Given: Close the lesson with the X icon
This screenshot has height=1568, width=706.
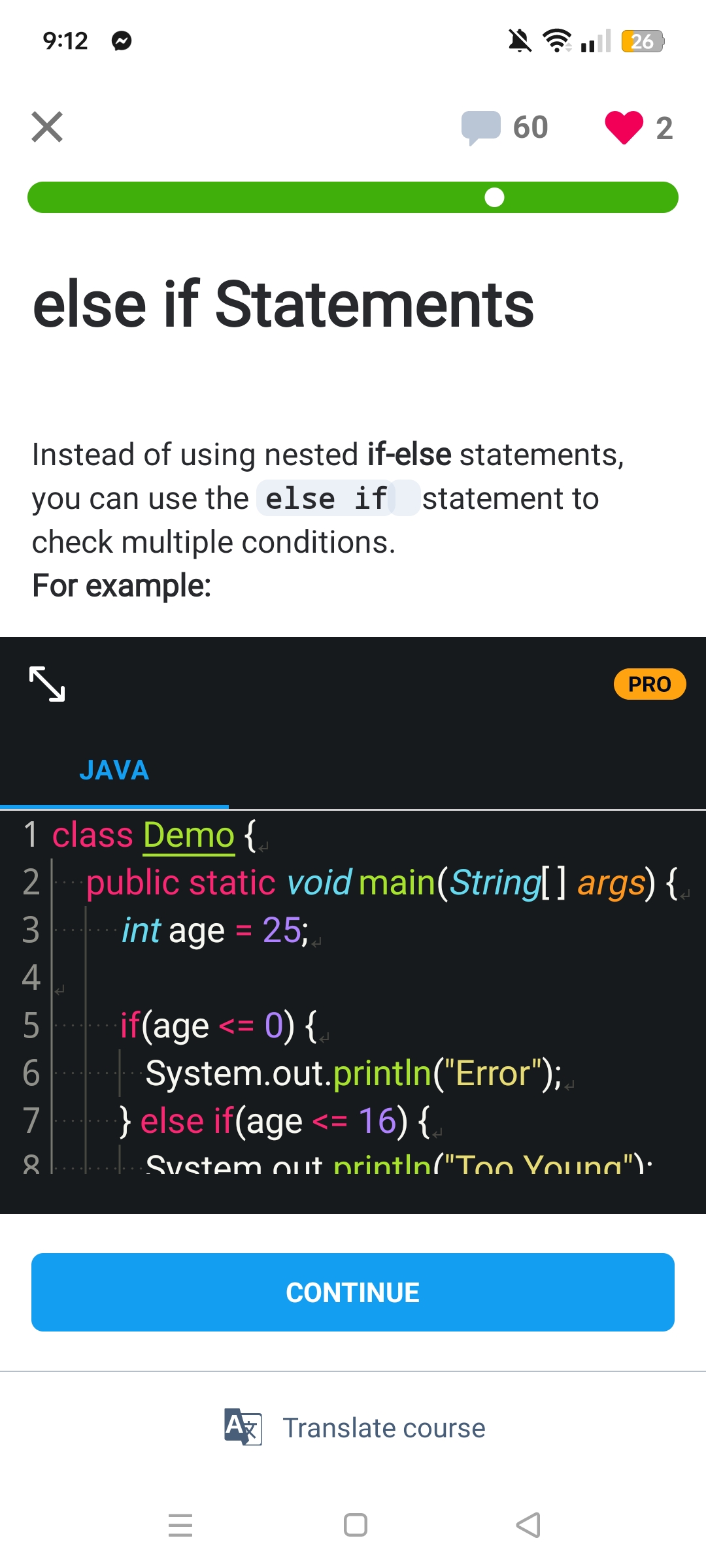Looking at the screenshot, I should pyautogui.click(x=47, y=127).
